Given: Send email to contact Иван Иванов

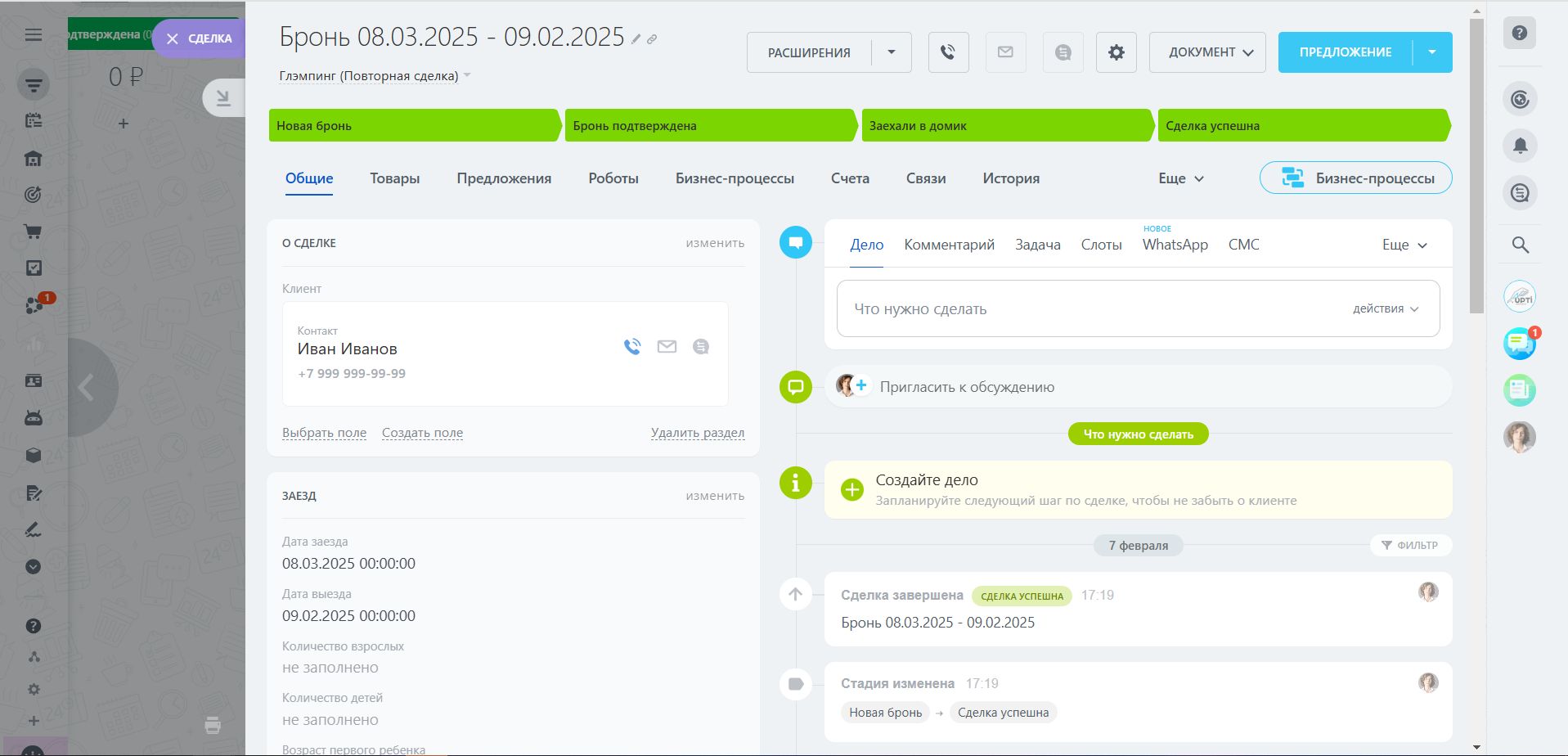Looking at the screenshot, I should click(x=667, y=347).
